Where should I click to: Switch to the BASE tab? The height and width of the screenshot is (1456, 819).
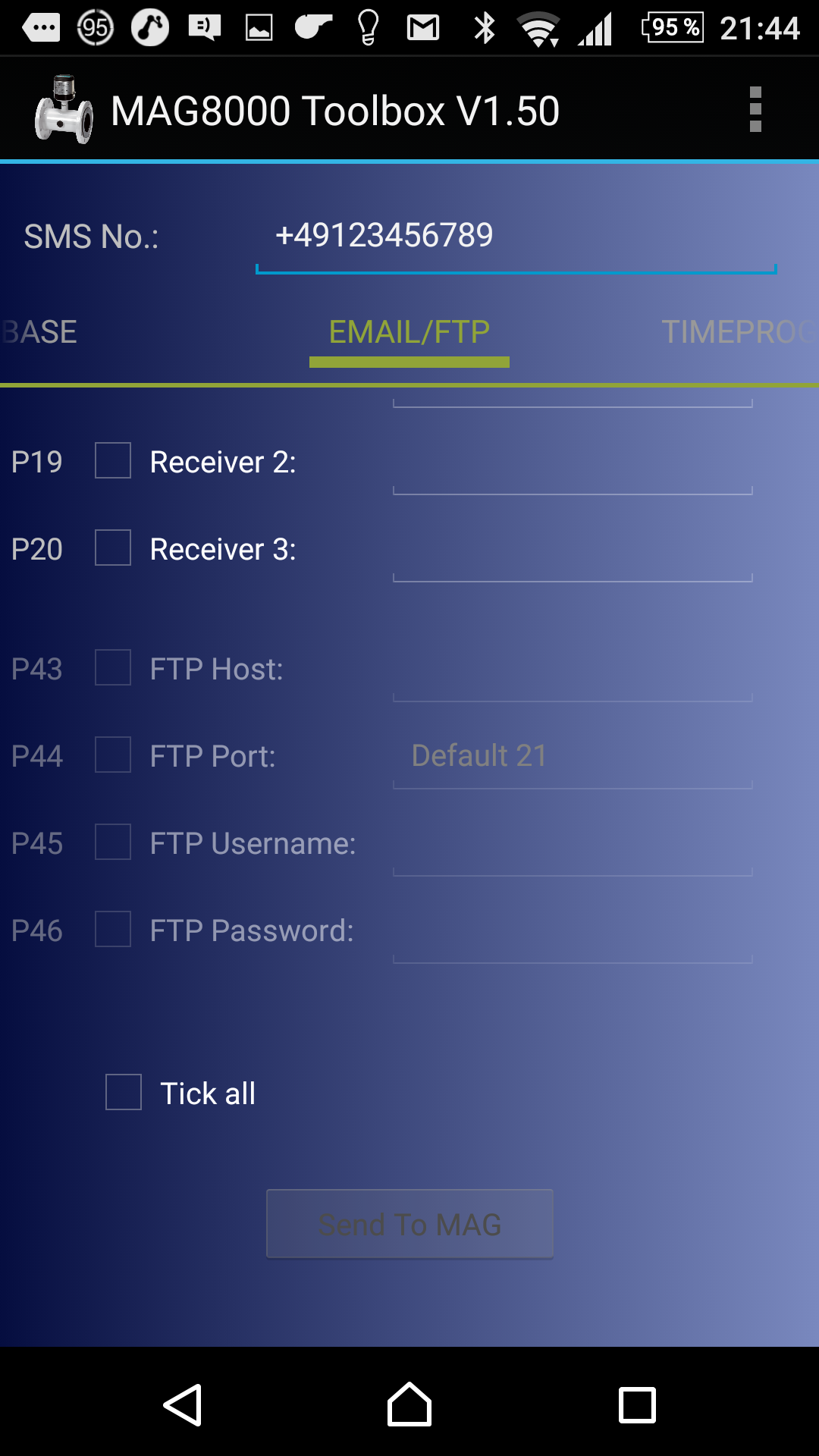[39, 332]
